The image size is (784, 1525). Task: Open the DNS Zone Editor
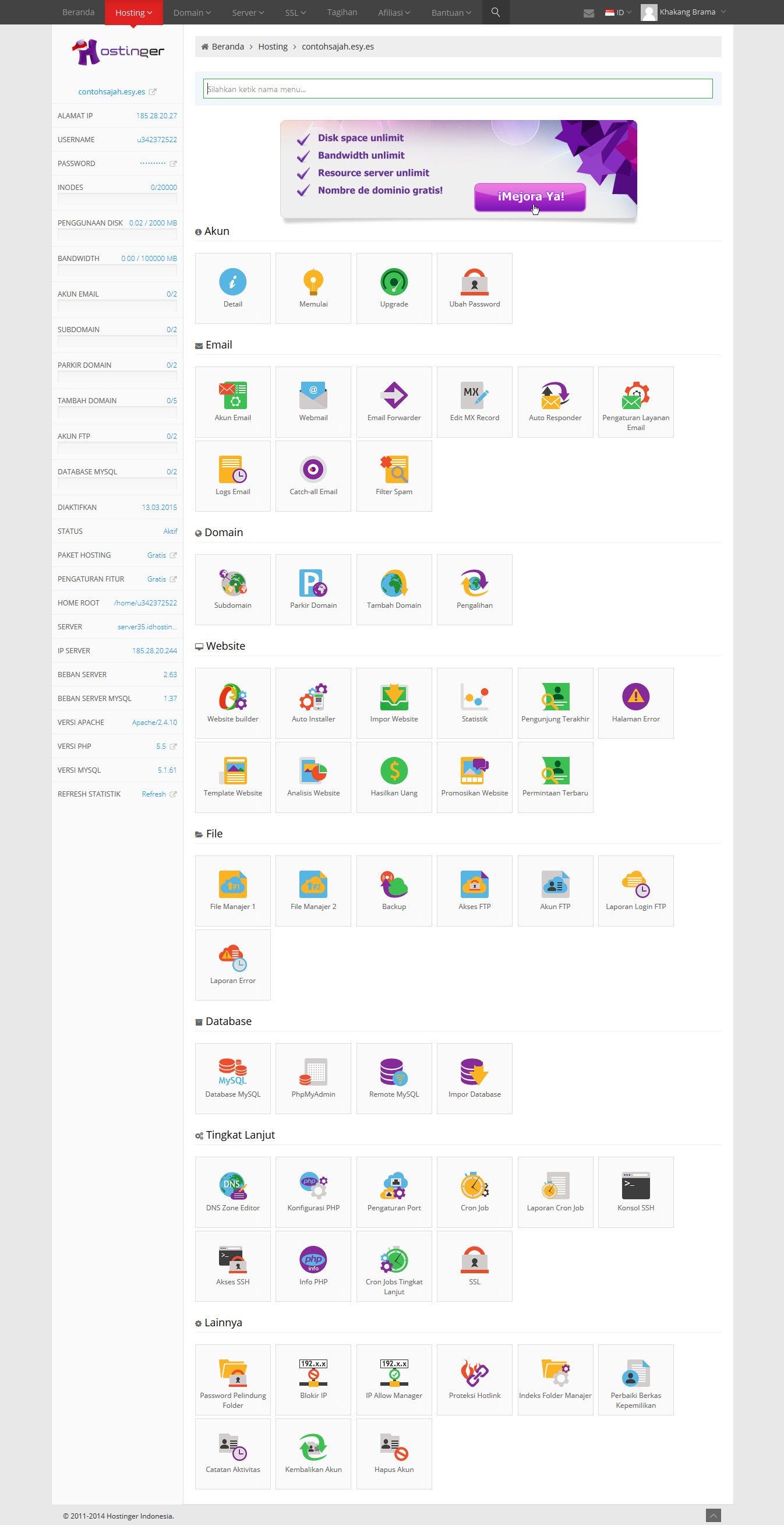point(232,1191)
